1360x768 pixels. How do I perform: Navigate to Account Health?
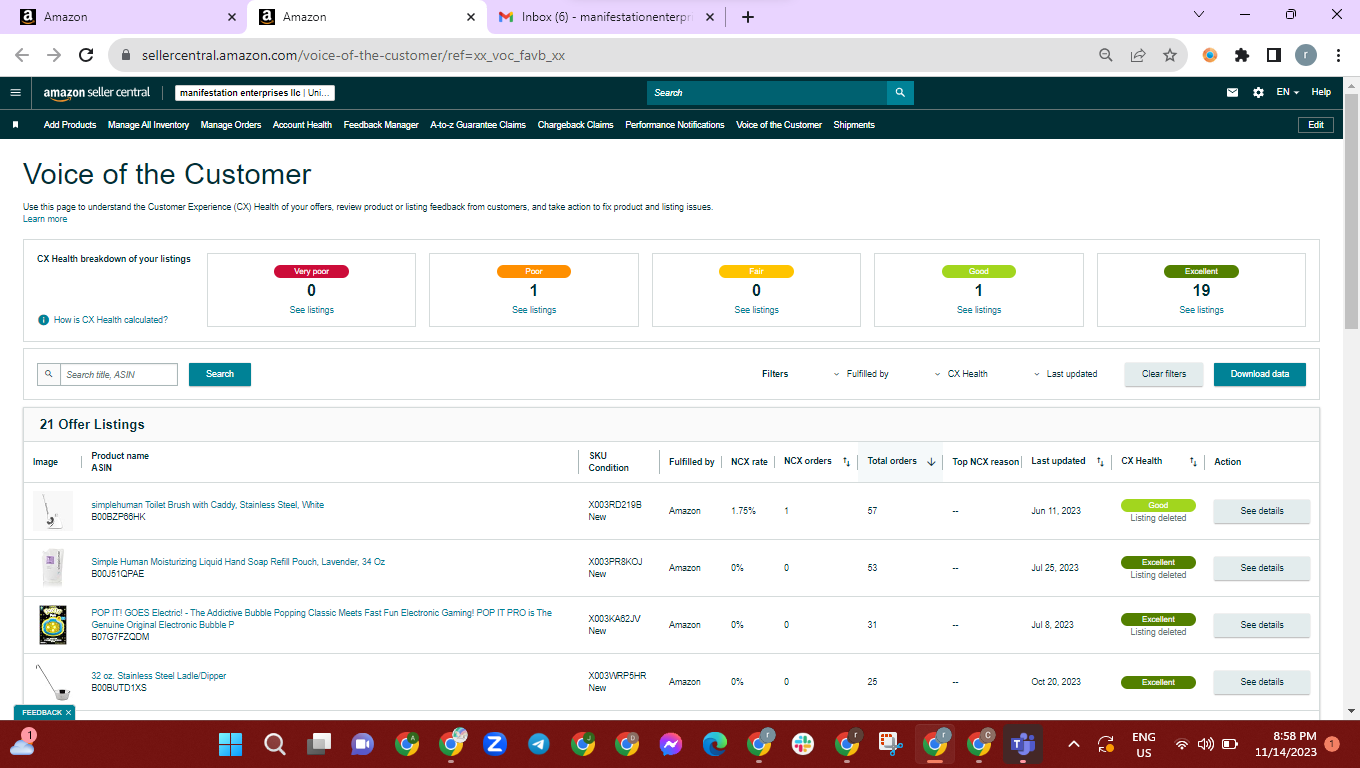tap(302, 125)
